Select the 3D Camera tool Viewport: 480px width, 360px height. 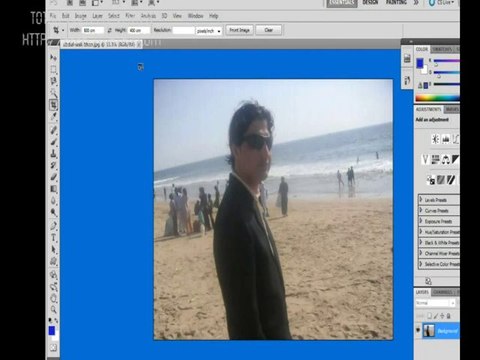coord(53,286)
